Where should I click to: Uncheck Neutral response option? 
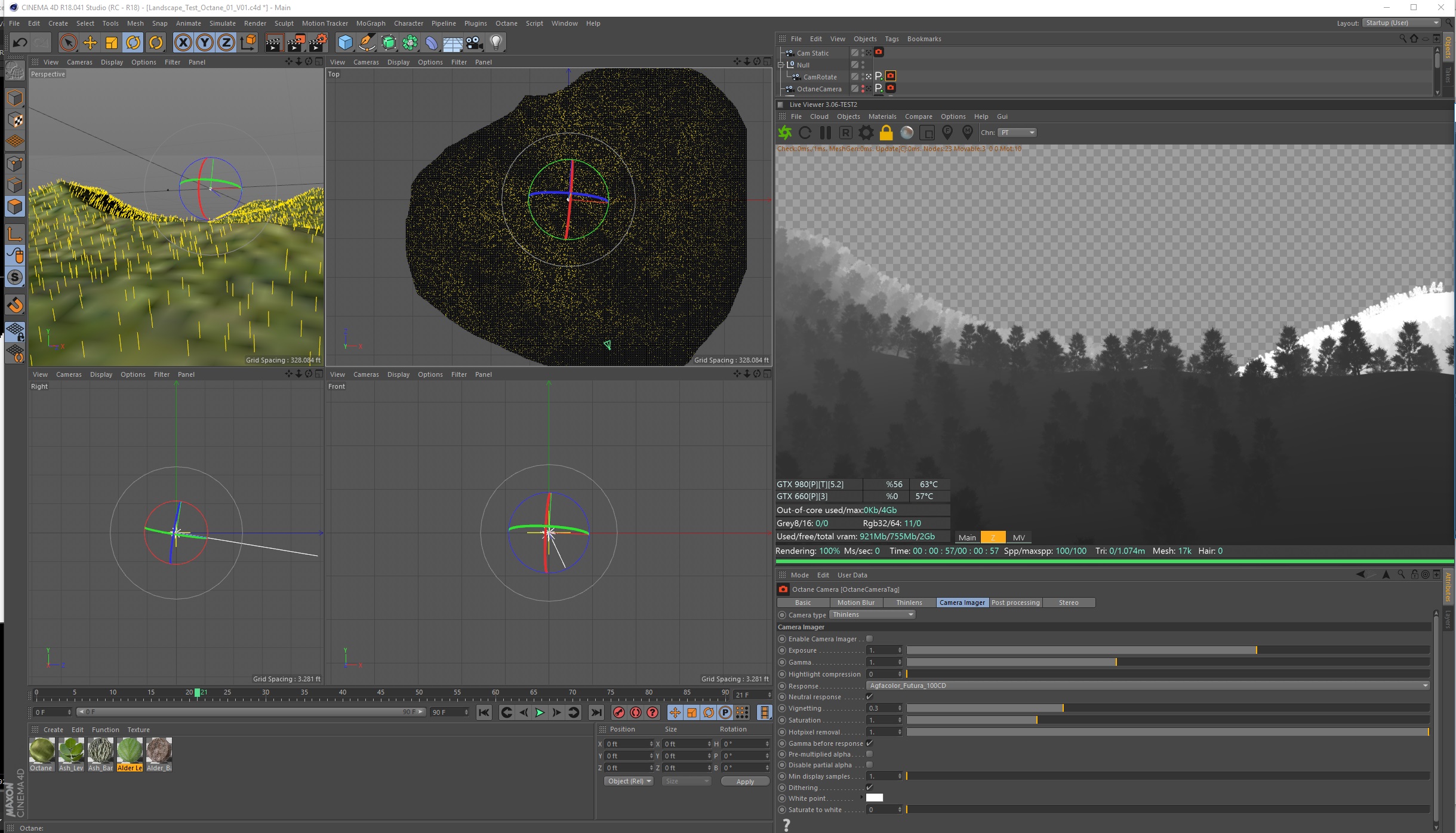tap(869, 697)
